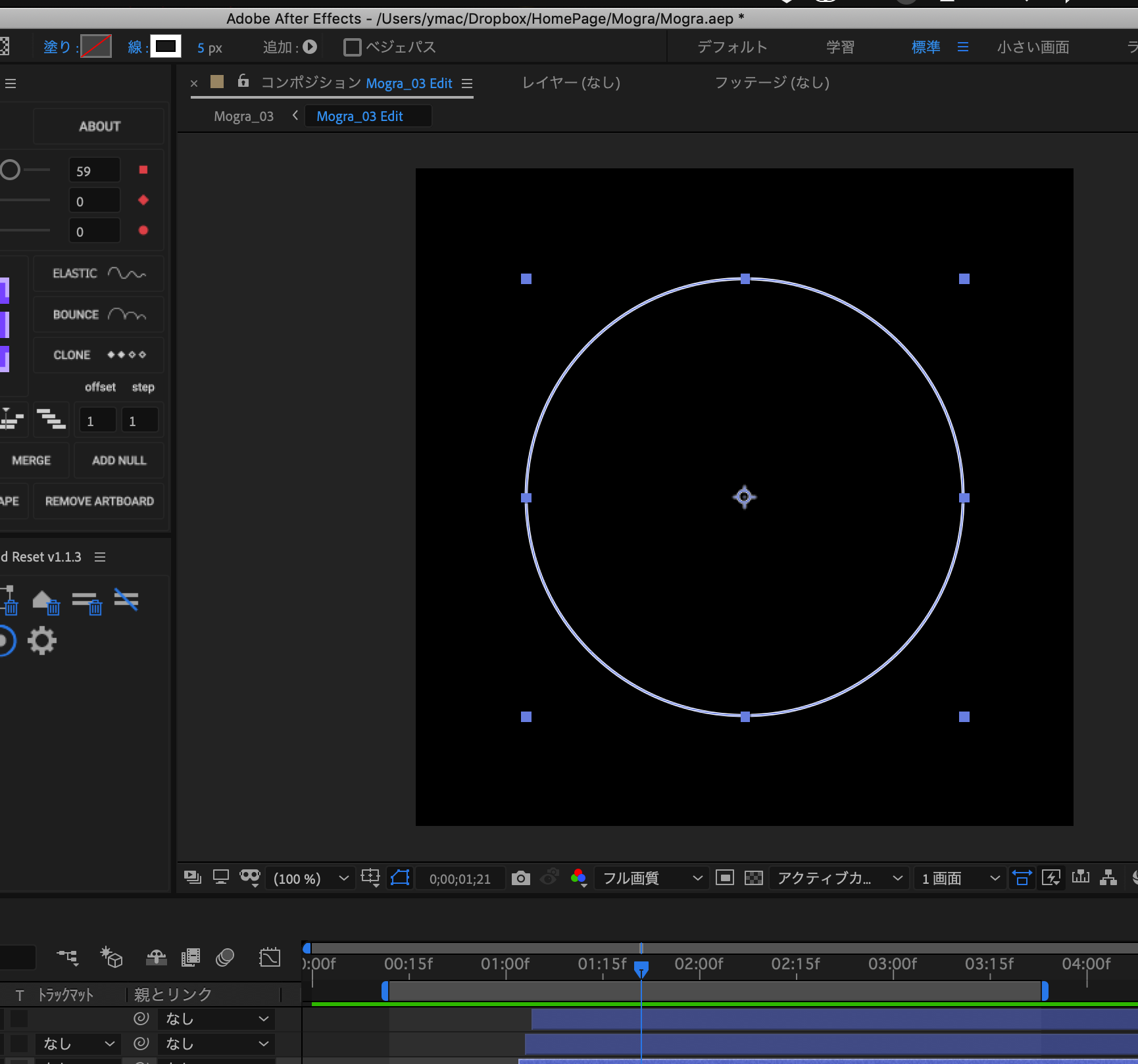Click the REMOVE ARTBOARD button
The width and height of the screenshot is (1138, 1064).
(99, 501)
